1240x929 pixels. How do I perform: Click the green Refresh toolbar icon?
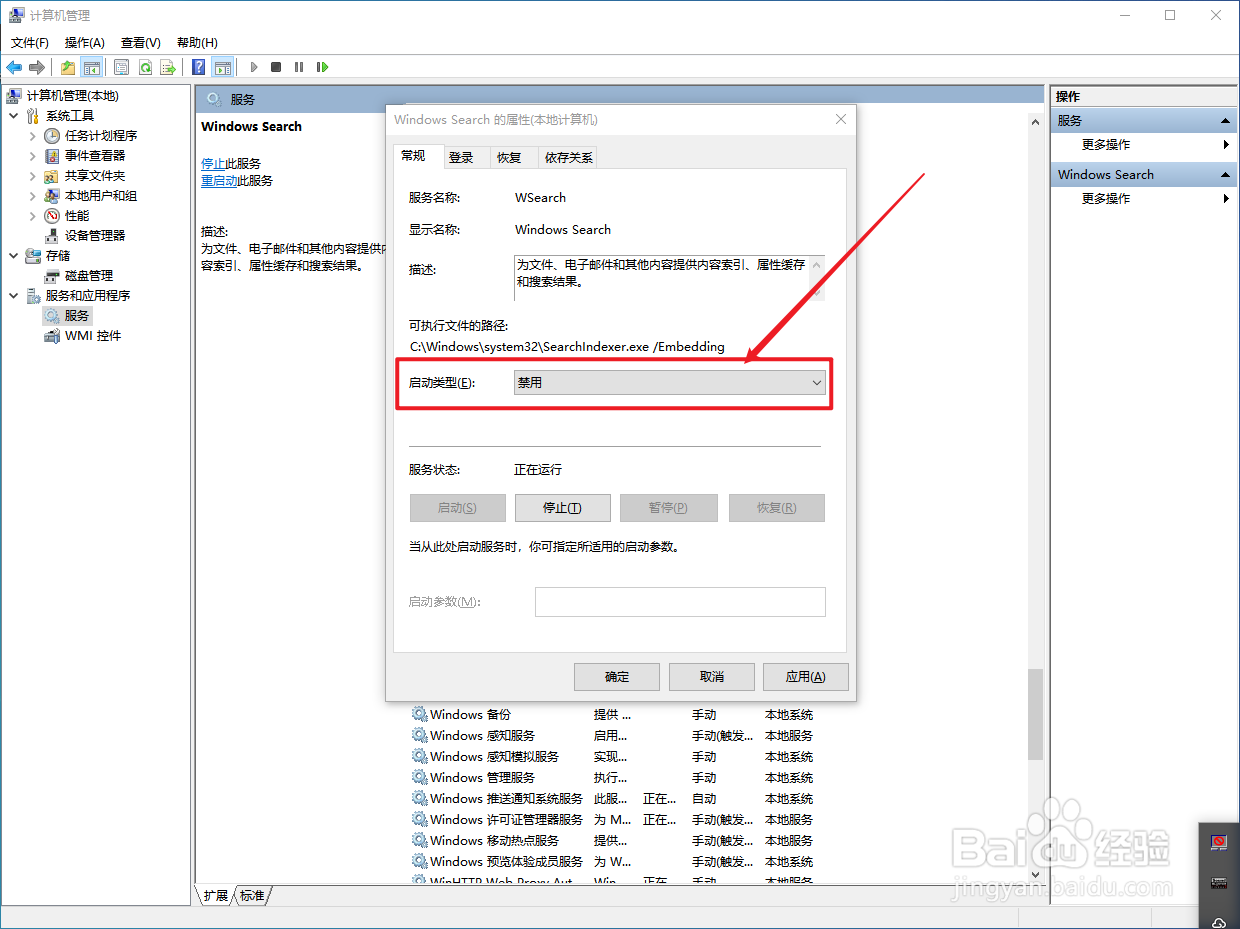[145, 67]
